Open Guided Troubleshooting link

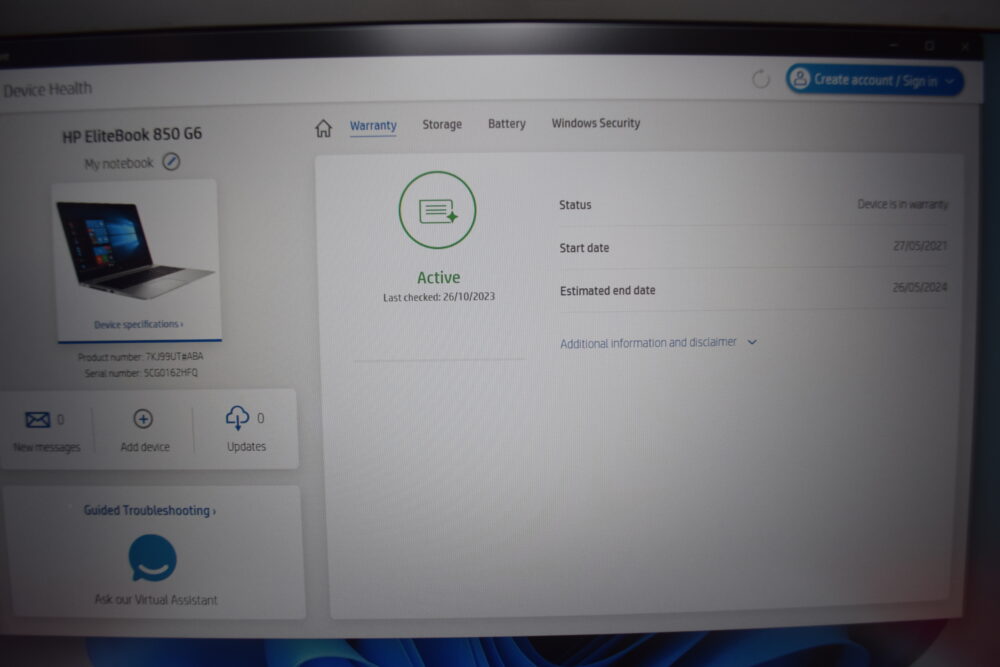pyautogui.click(x=150, y=511)
